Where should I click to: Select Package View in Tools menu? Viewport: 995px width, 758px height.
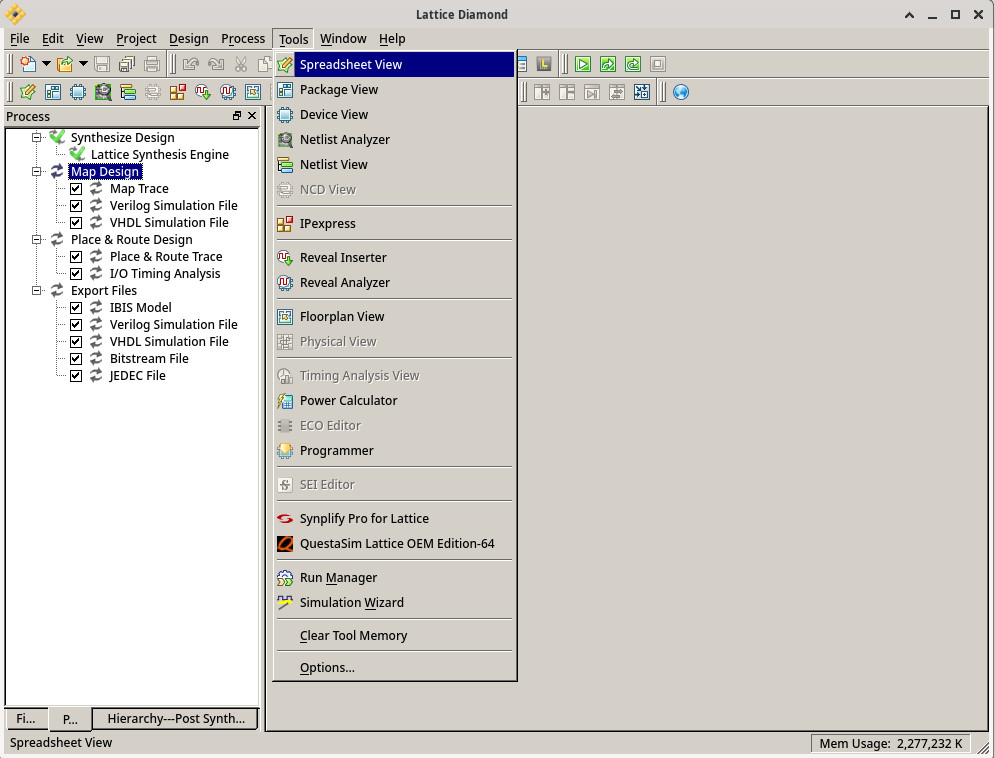click(395, 89)
